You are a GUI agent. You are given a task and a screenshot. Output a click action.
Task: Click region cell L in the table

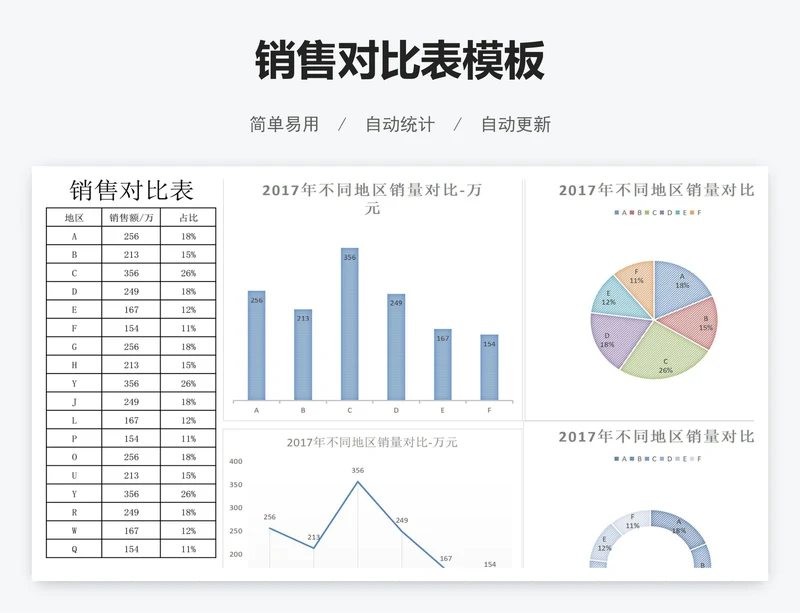pyautogui.click(x=74, y=420)
